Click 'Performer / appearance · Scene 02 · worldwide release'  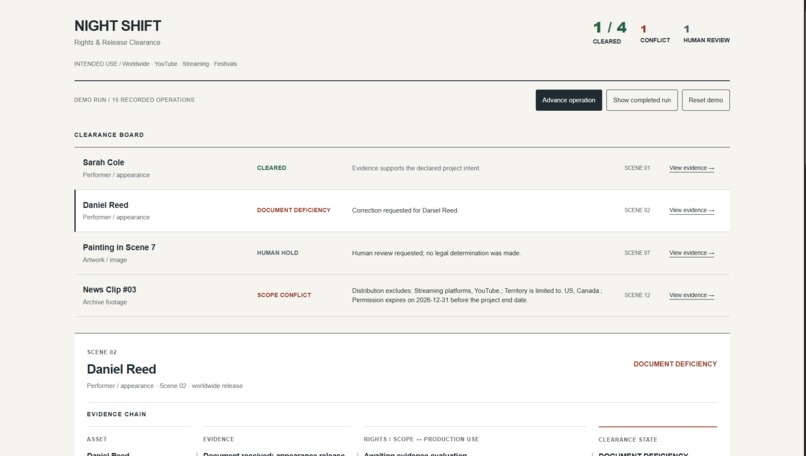tap(164, 386)
